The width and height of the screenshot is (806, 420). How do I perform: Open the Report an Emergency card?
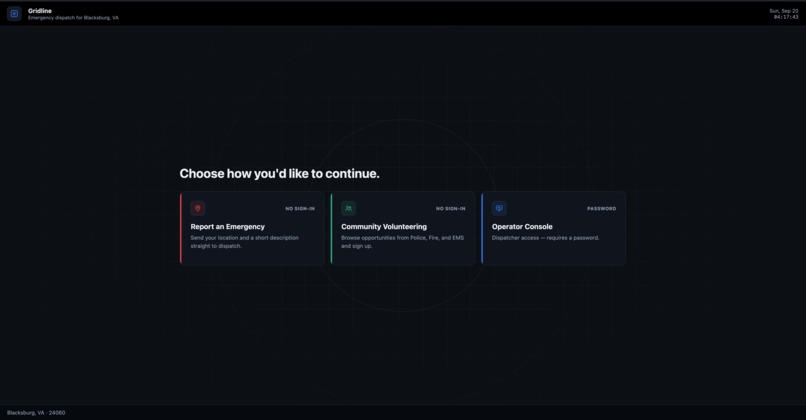coord(252,228)
